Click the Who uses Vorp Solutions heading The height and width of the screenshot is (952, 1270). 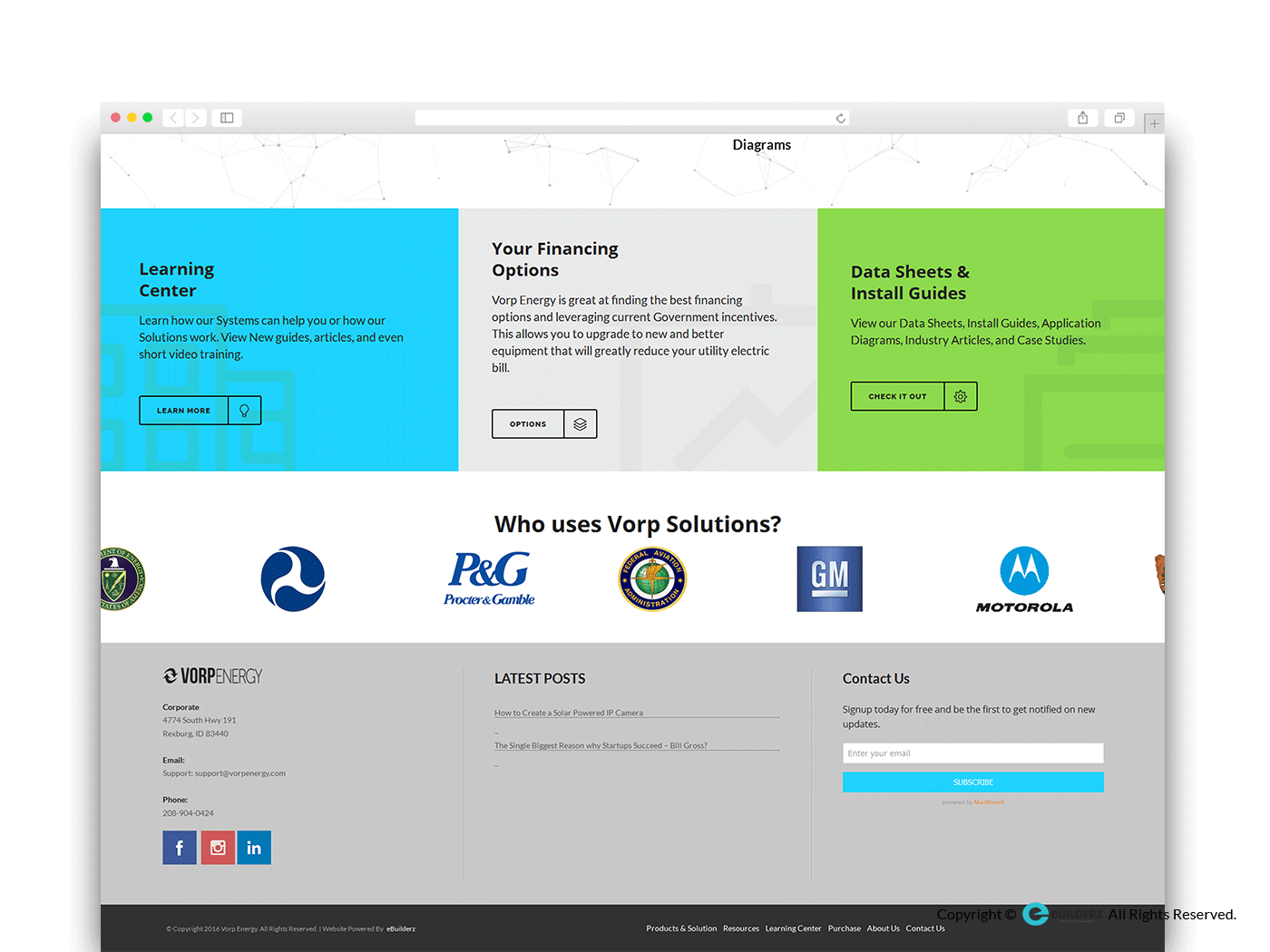tap(638, 524)
